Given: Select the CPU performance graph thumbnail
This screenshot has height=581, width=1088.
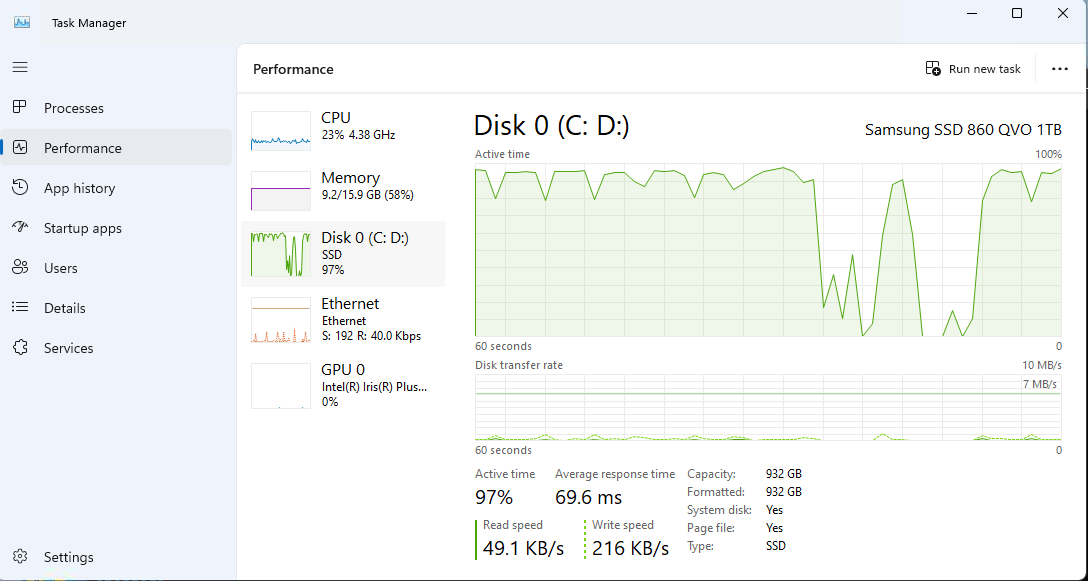Looking at the screenshot, I should click(280, 131).
